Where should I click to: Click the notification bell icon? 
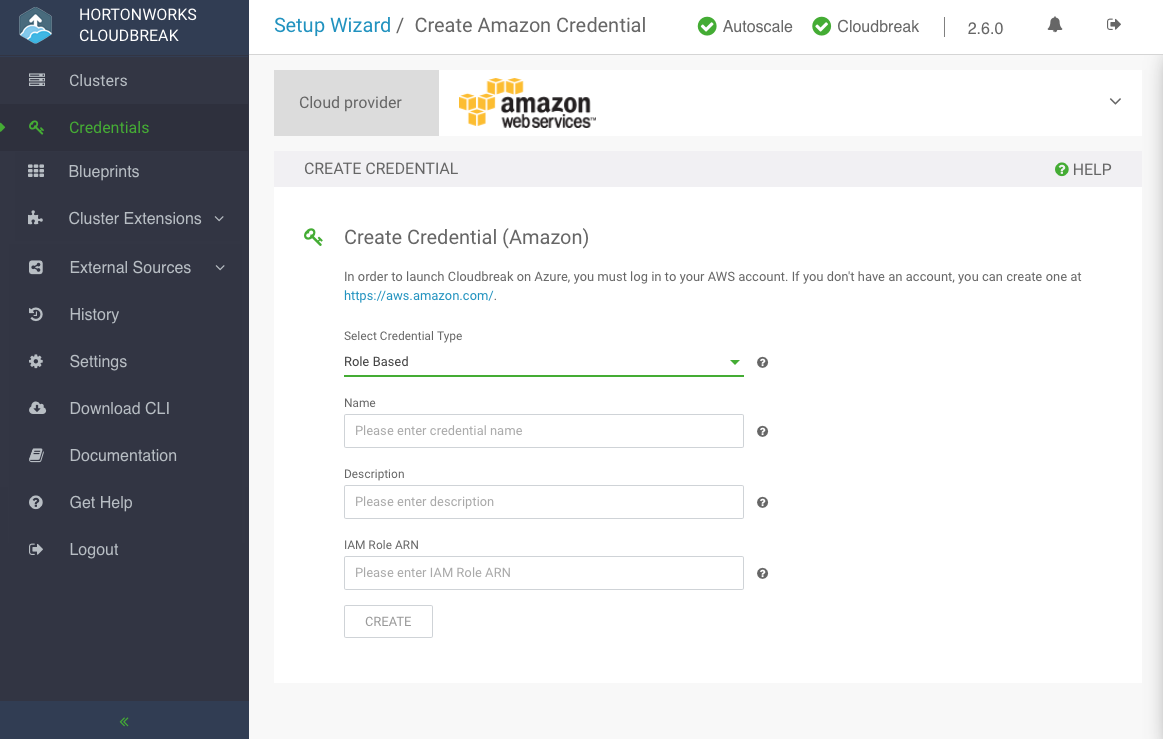pyautogui.click(x=1055, y=25)
